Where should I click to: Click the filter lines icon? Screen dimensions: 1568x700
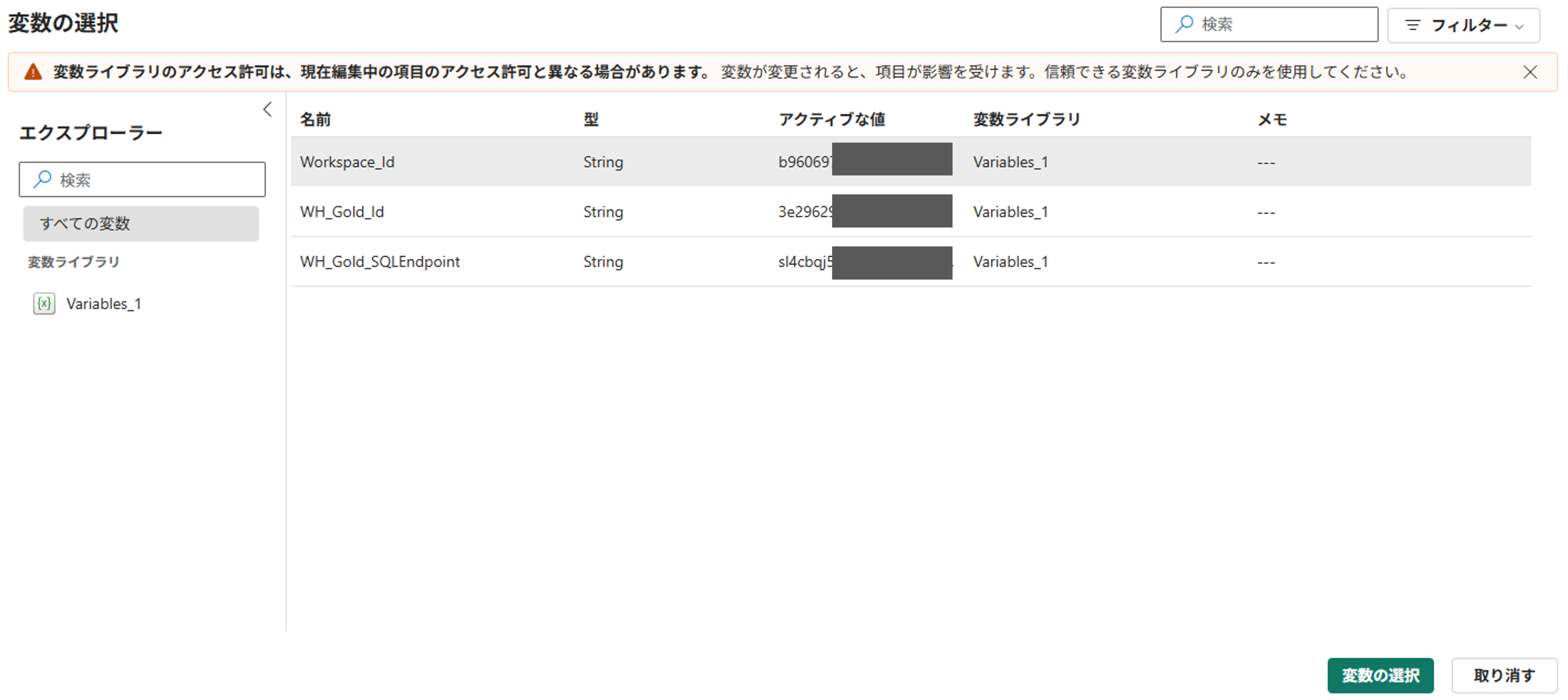click(1412, 25)
